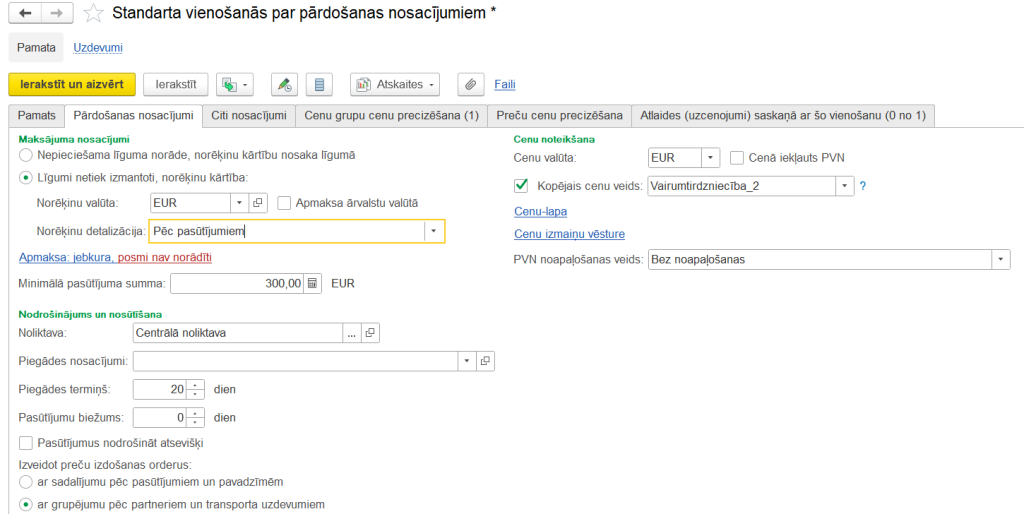The height and width of the screenshot is (514, 1024).
Task: Click the open-form icon next to Centrālā noliktava
Action: click(369, 333)
